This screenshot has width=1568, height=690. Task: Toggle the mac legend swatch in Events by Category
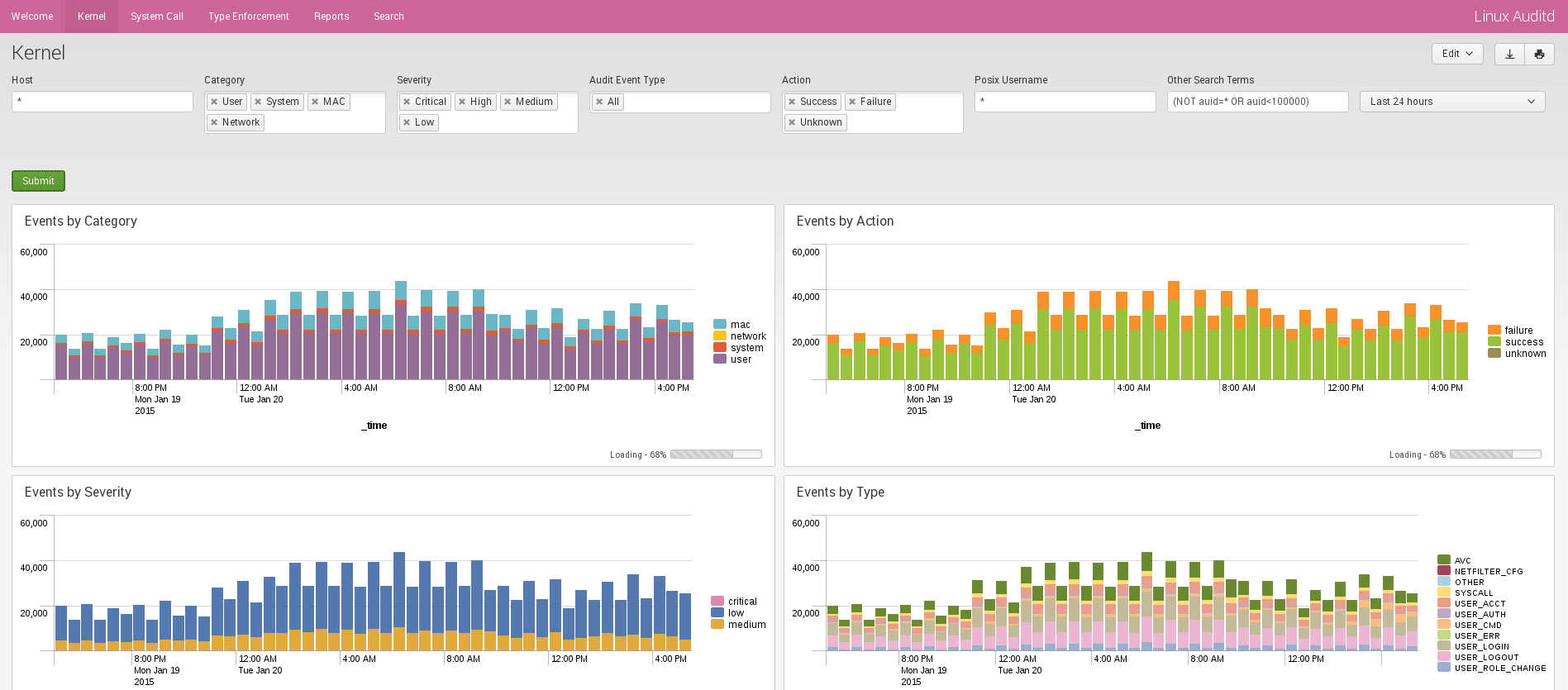[720, 325]
